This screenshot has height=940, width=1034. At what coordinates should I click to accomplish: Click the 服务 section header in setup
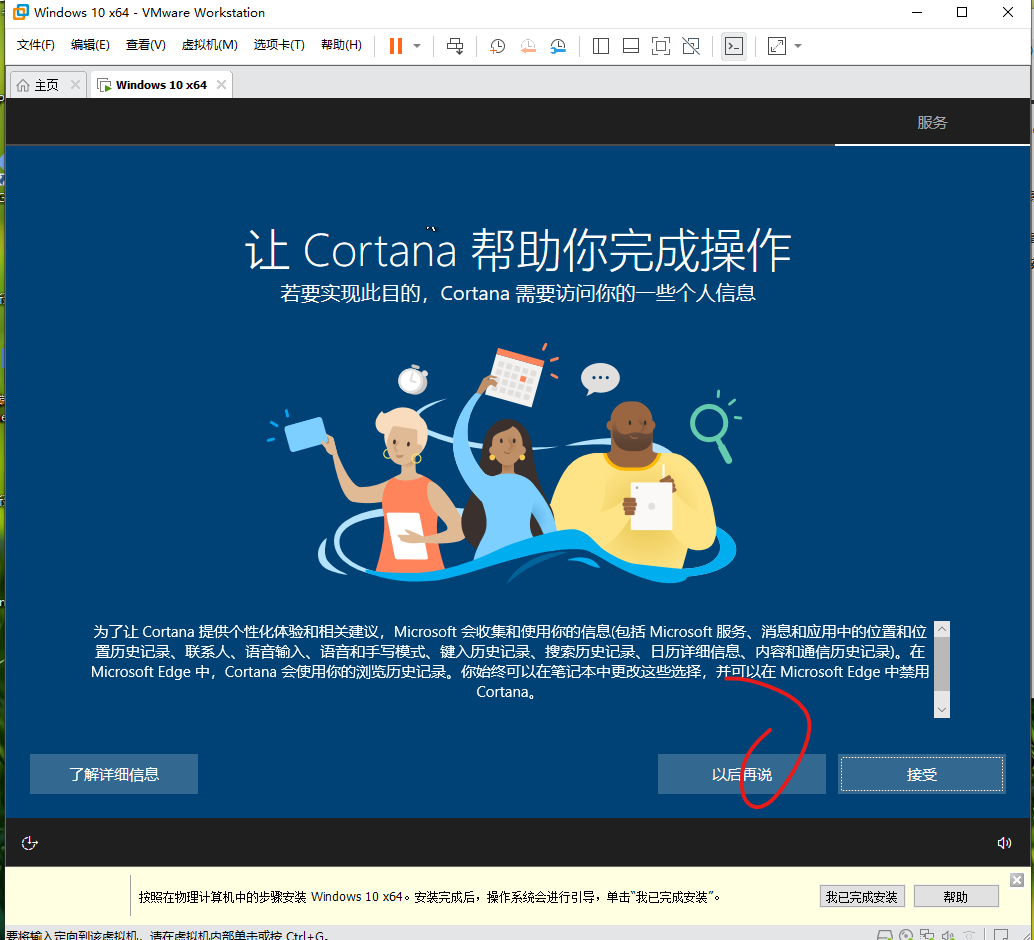click(932, 123)
